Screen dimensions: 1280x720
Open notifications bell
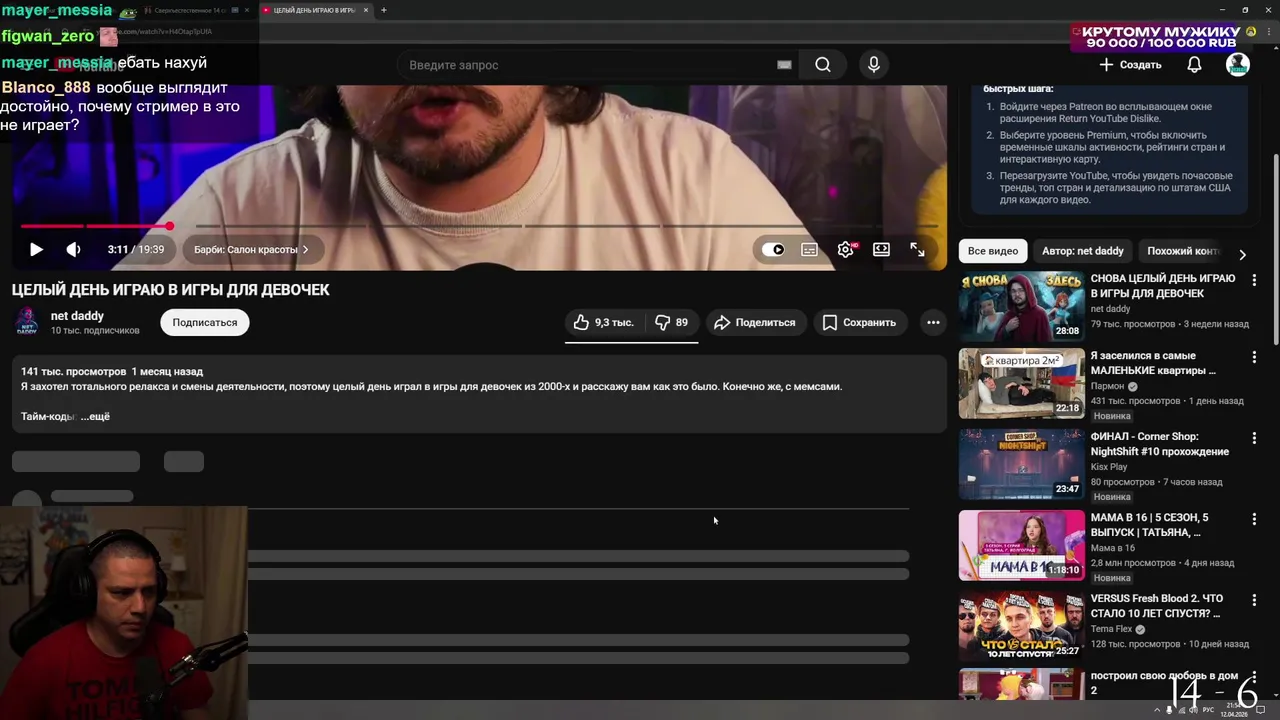(x=1194, y=65)
